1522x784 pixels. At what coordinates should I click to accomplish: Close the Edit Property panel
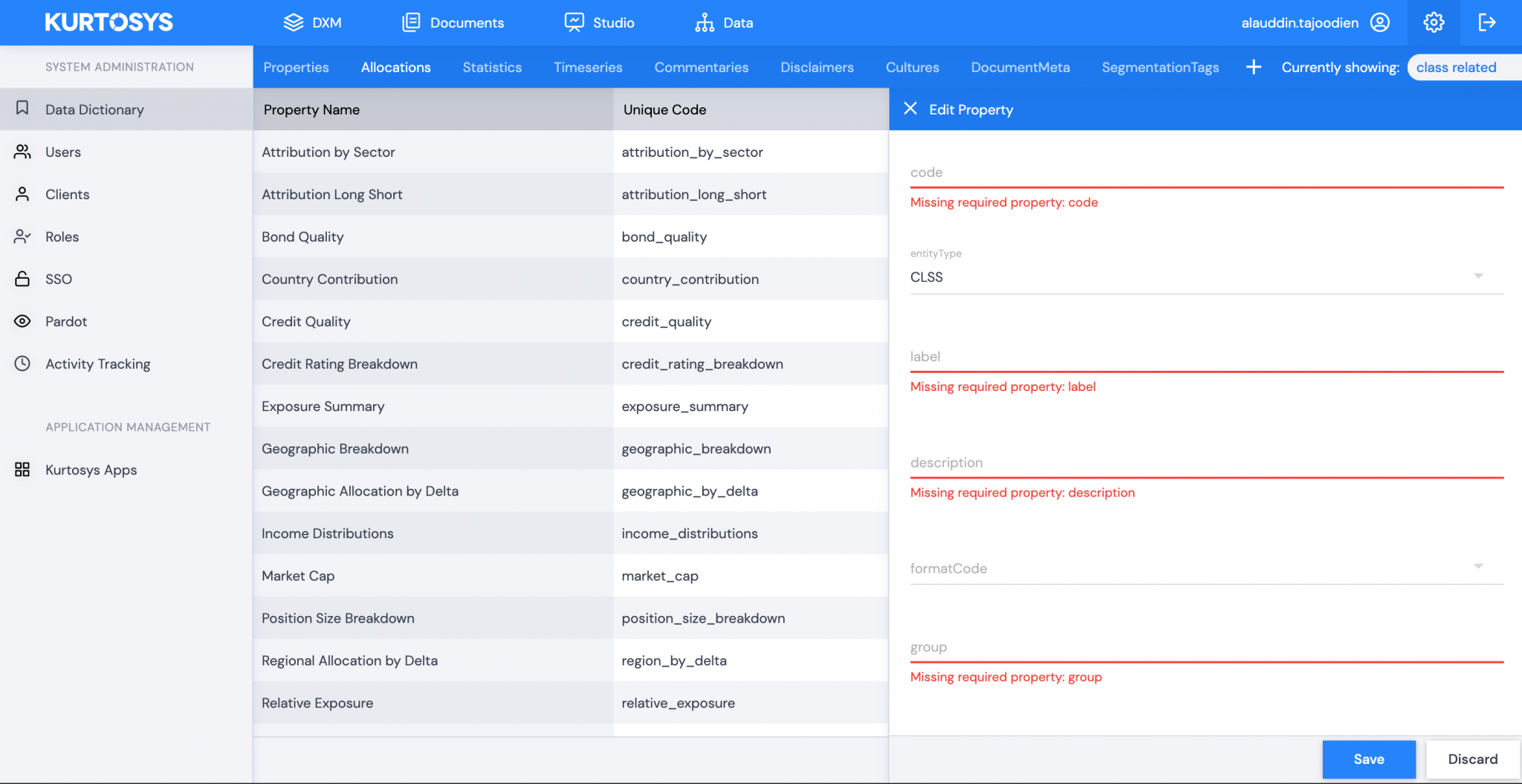coord(910,108)
